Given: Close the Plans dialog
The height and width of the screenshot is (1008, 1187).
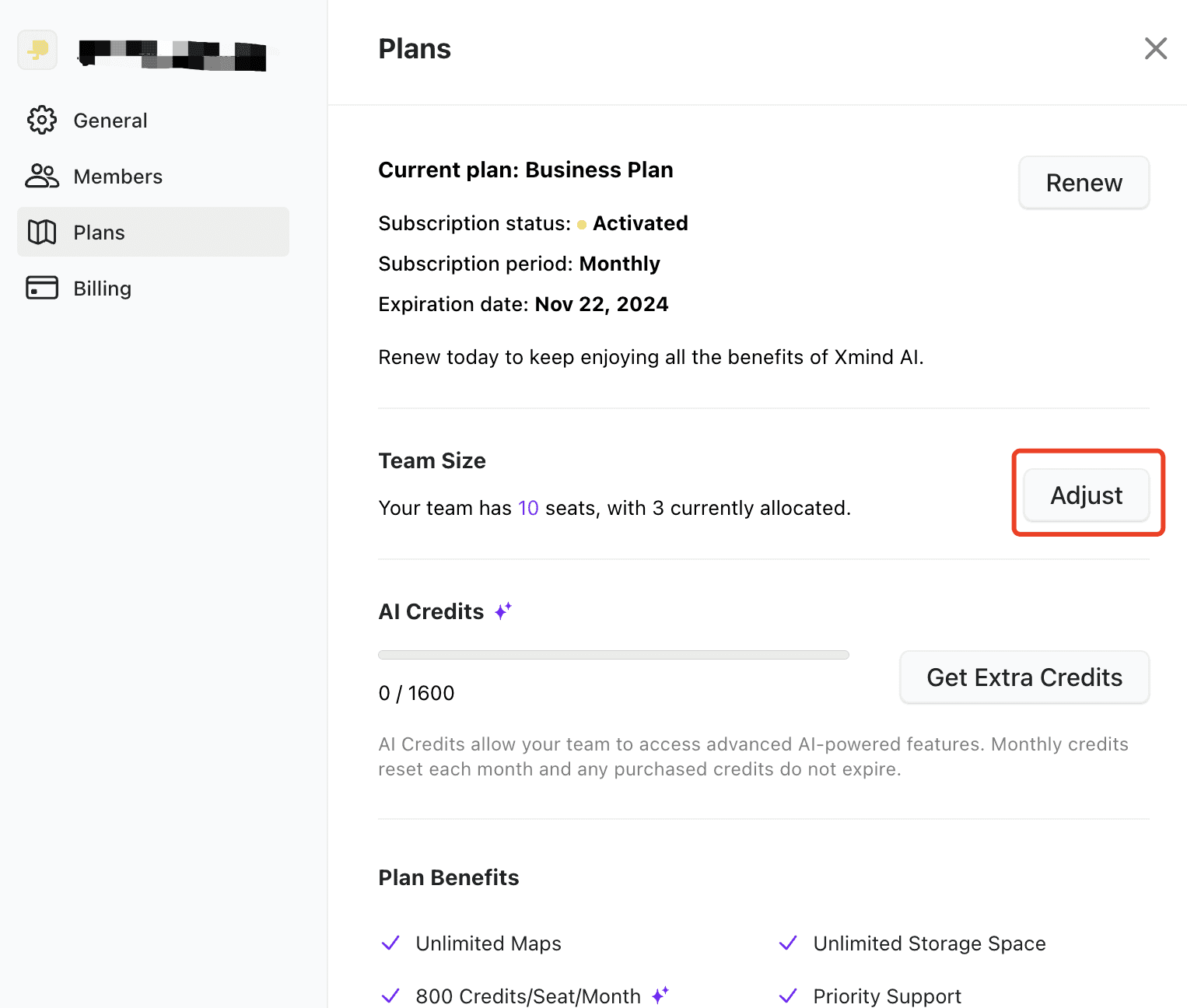Looking at the screenshot, I should (x=1156, y=48).
